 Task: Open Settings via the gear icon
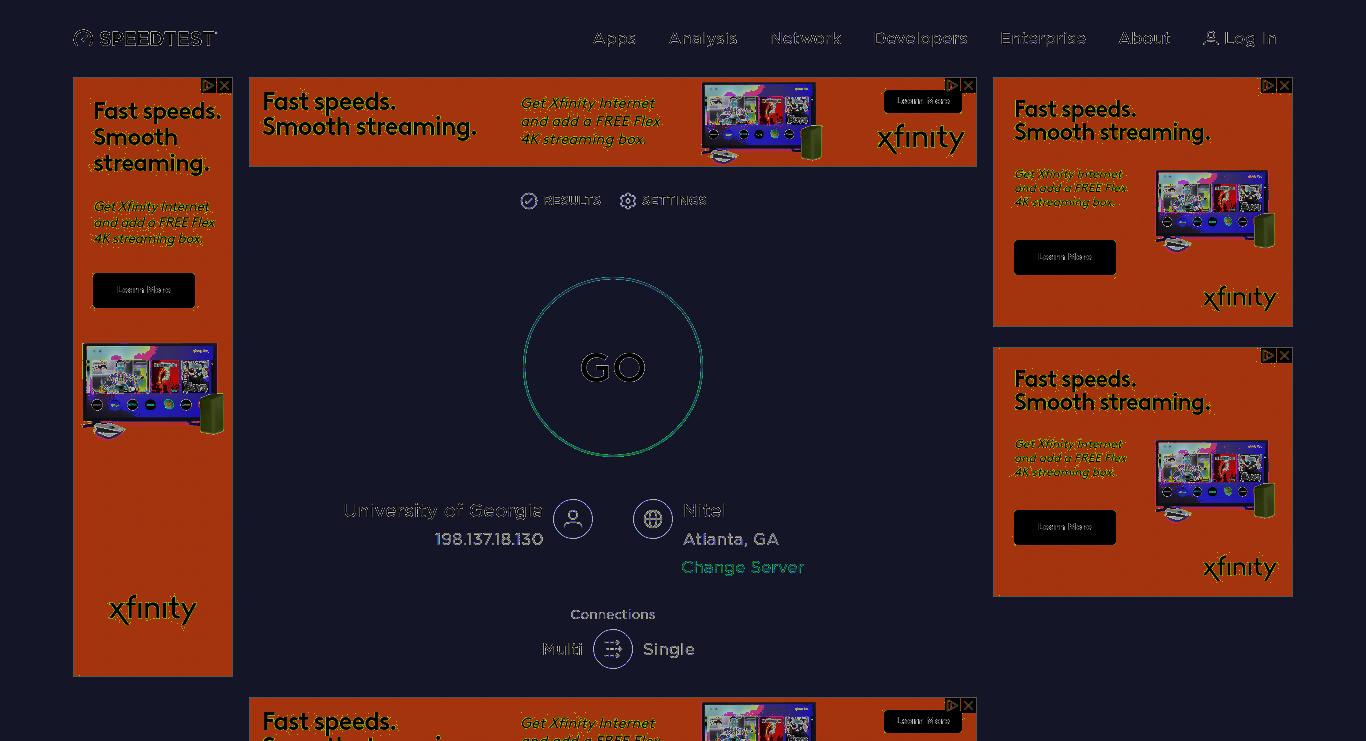tap(628, 201)
